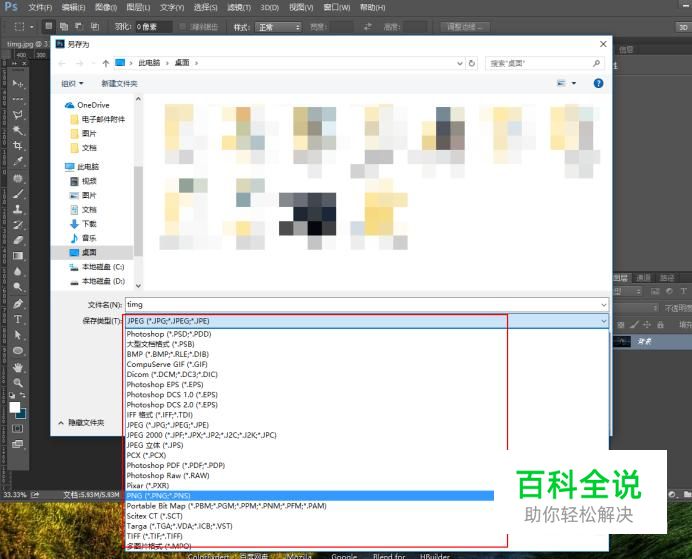Select the Eyedropper tool
Image resolution: width=692 pixels, height=559 pixels.
click(18, 161)
